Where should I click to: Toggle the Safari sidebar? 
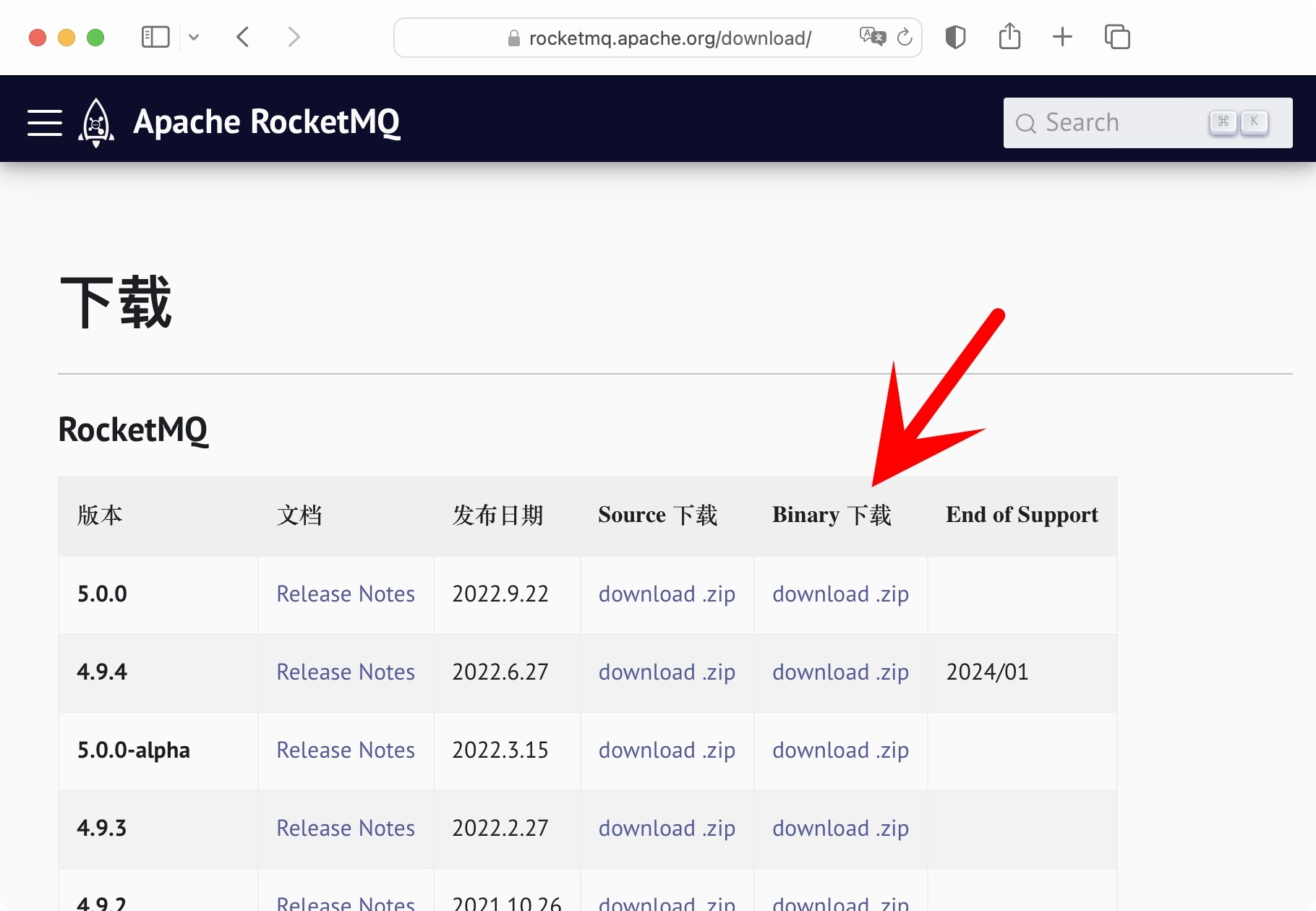coord(155,37)
